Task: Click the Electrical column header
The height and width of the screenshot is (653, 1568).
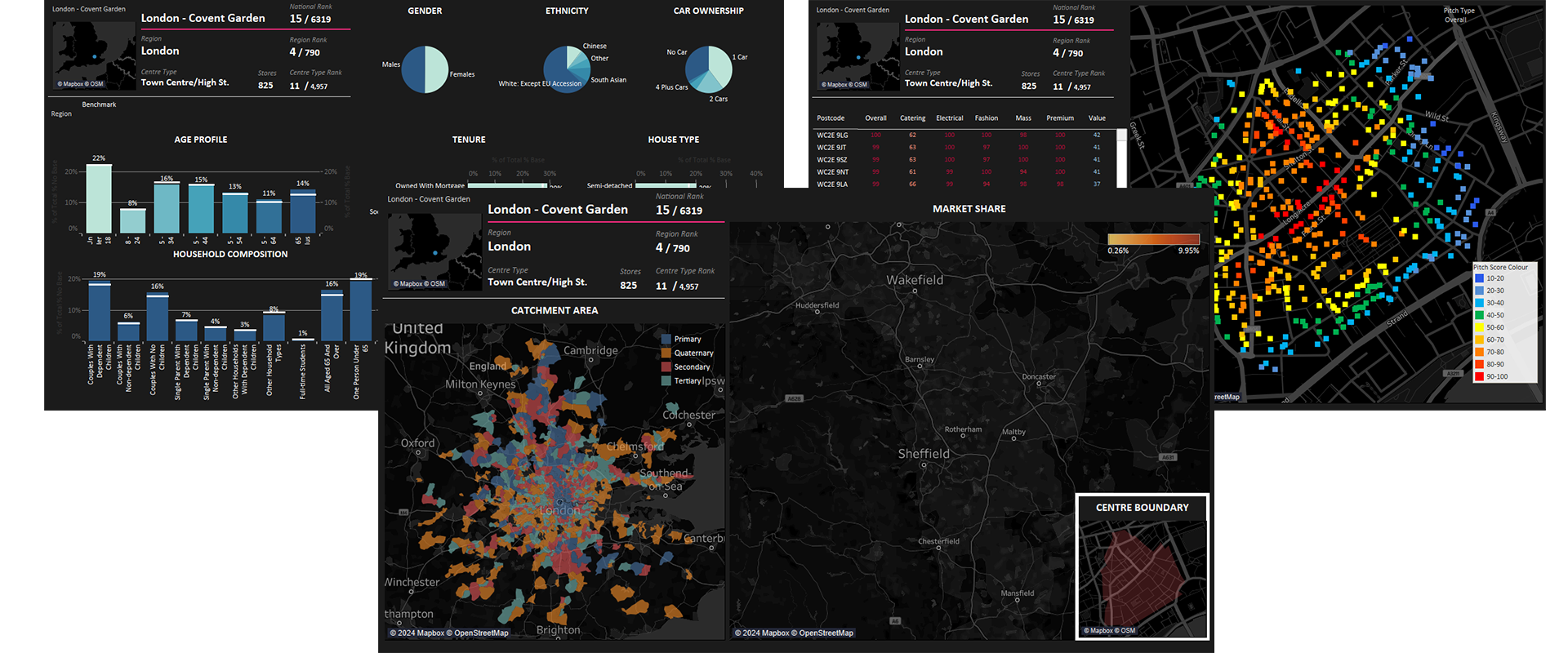Action: (949, 118)
